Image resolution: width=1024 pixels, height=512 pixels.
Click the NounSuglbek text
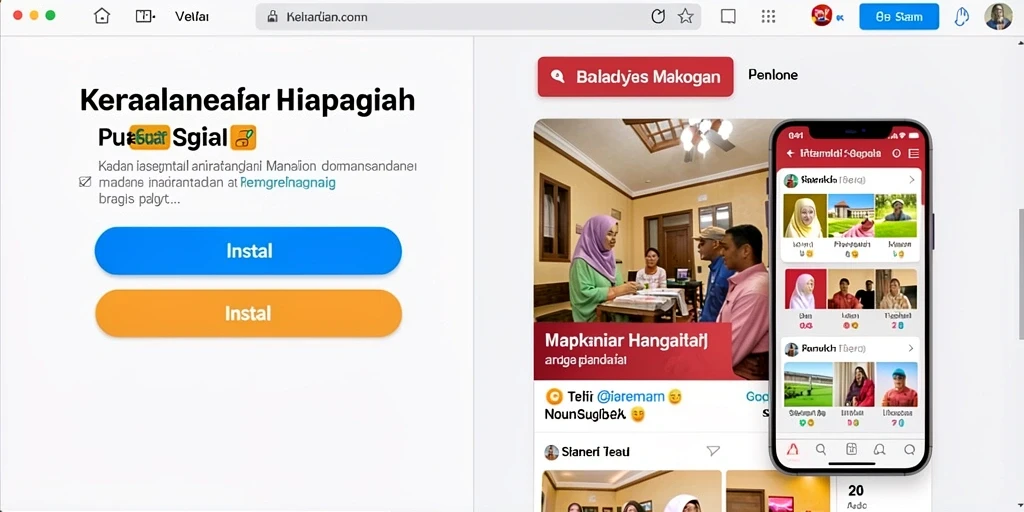pos(585,414)
